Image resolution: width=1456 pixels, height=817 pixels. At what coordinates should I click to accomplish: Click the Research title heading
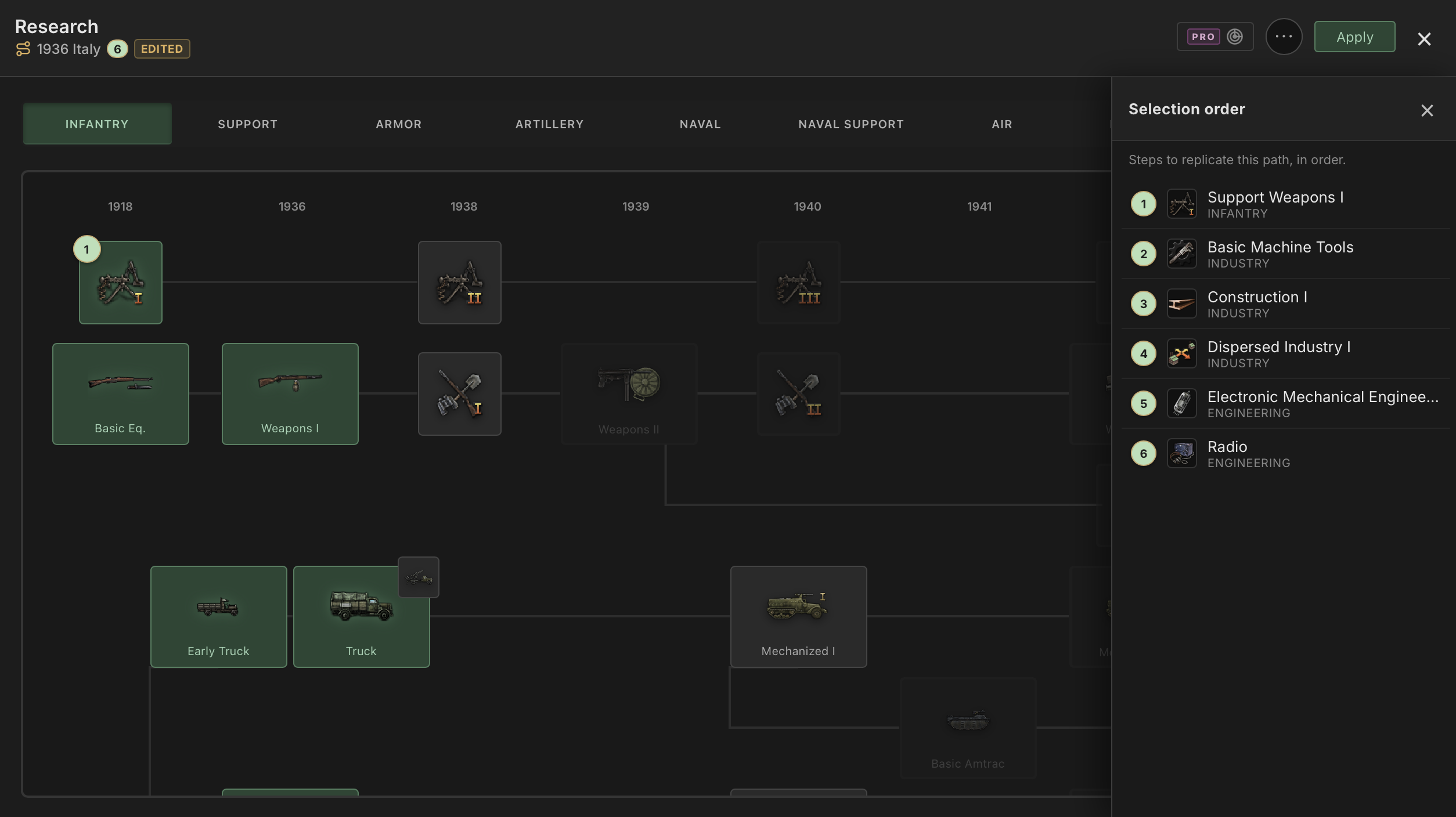[56, 27]
